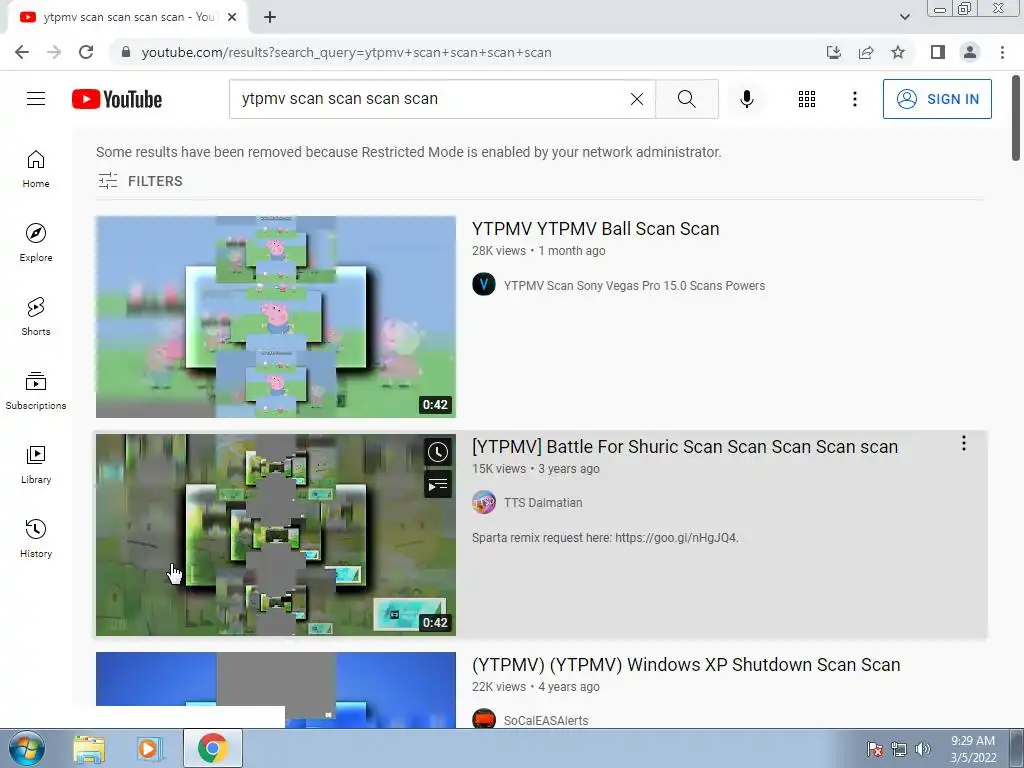The height and width of the screenshot is (768, 1024).
Task: Click the install/download icon in the address bar
Action: [x=834, y=52]
